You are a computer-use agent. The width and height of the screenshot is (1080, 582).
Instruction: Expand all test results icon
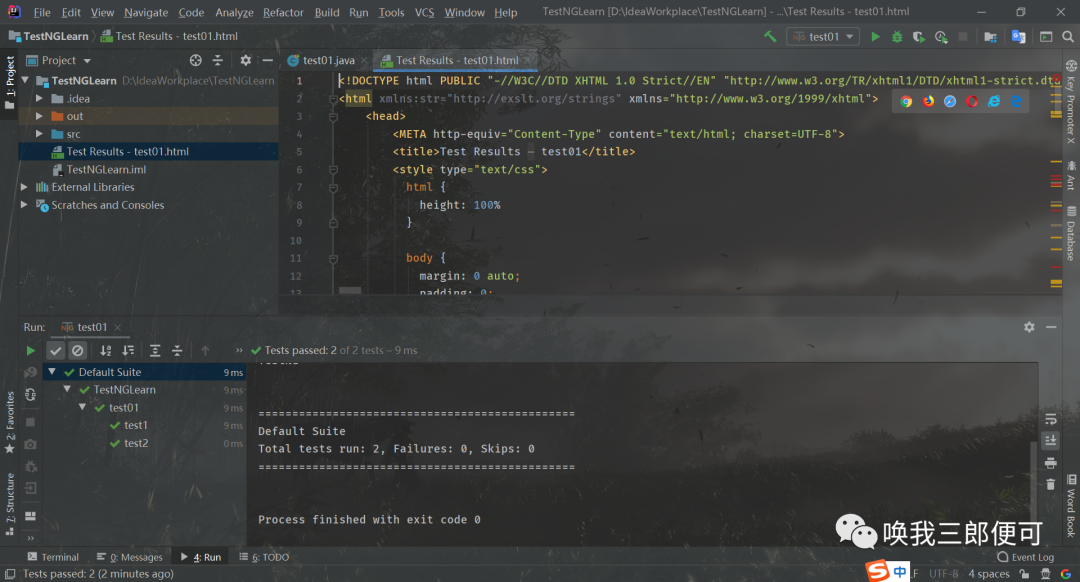coord(155,351)
